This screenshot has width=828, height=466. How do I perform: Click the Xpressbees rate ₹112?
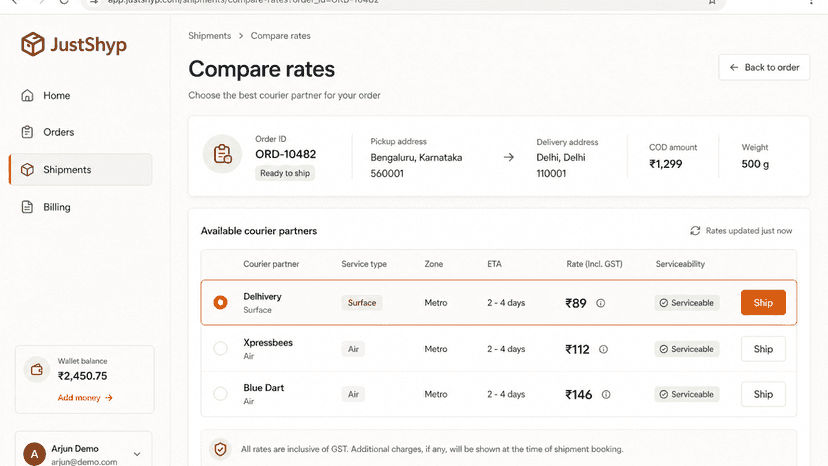[577, 349]
